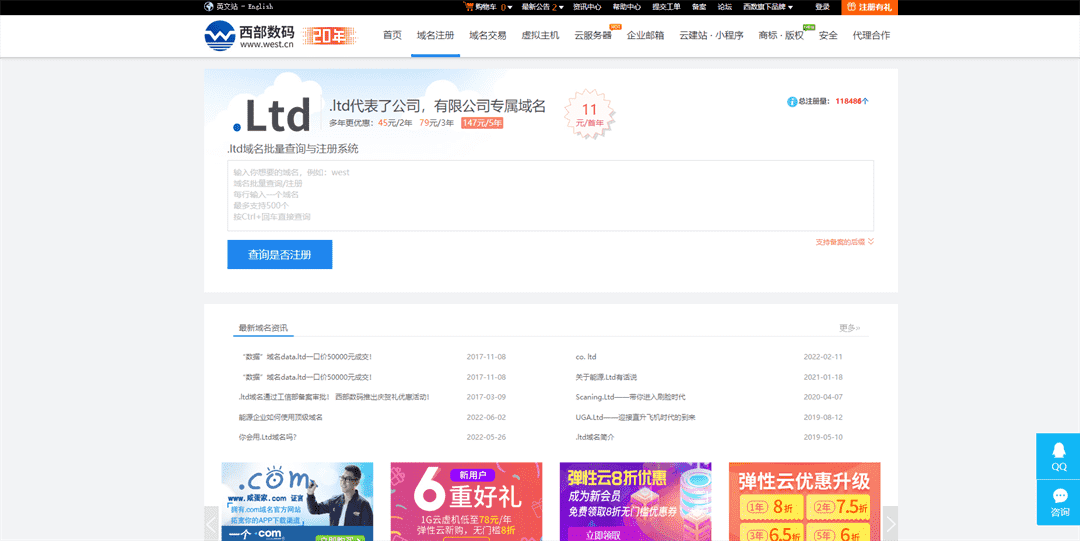
Task: Open the 企业邮箱 menu item
Action: tap(645, 35)
